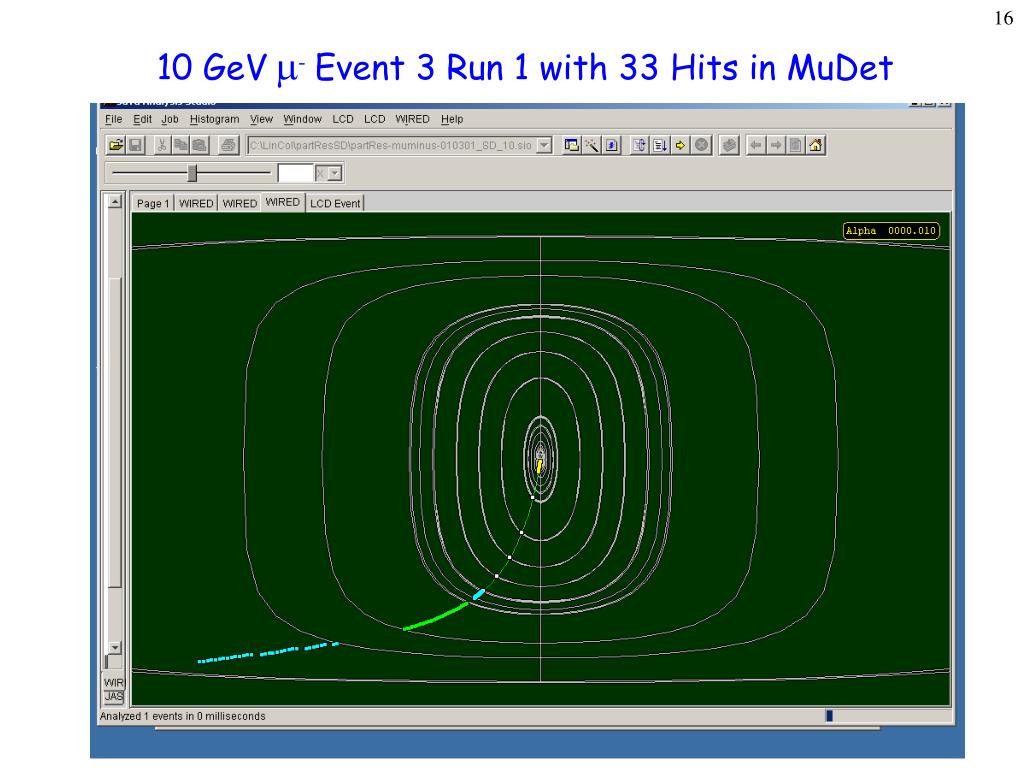Open the Edit menu

pyautogui.click(x=142, y=119)
